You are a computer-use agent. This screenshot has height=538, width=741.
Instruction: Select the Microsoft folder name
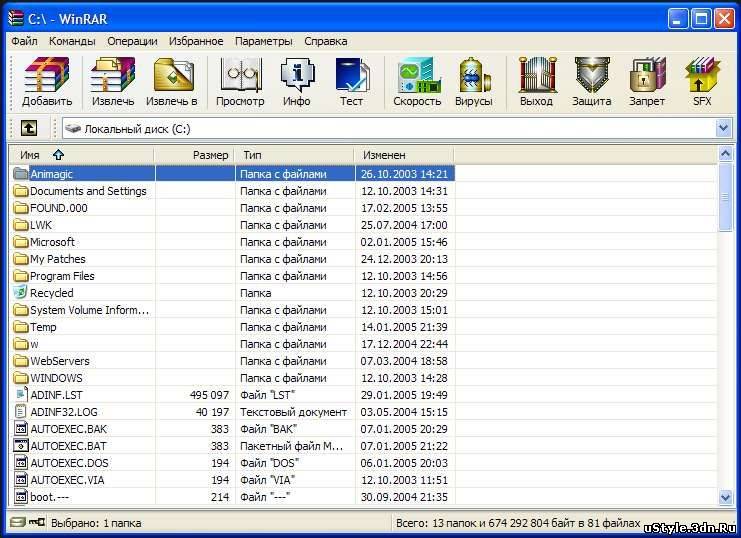click(52, 242)
